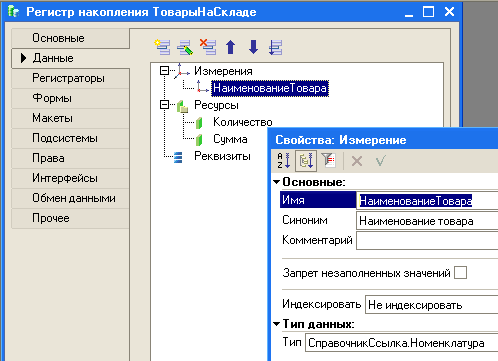Open the Подсистемы tab
This screenshot has width=498, height=361.
[70, 138]
